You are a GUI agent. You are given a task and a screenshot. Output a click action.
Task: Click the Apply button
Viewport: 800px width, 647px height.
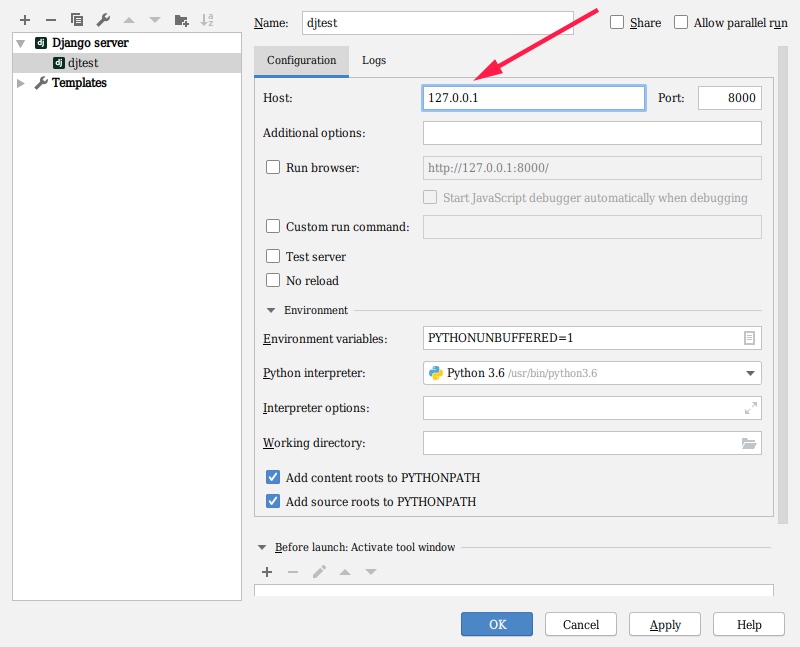pyautogui.click(x=665, y=624)
